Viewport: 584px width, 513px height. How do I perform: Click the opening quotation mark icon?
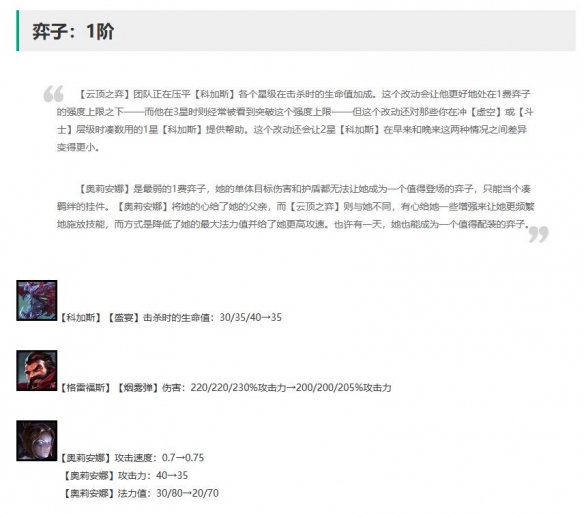(x=54, y=94)
